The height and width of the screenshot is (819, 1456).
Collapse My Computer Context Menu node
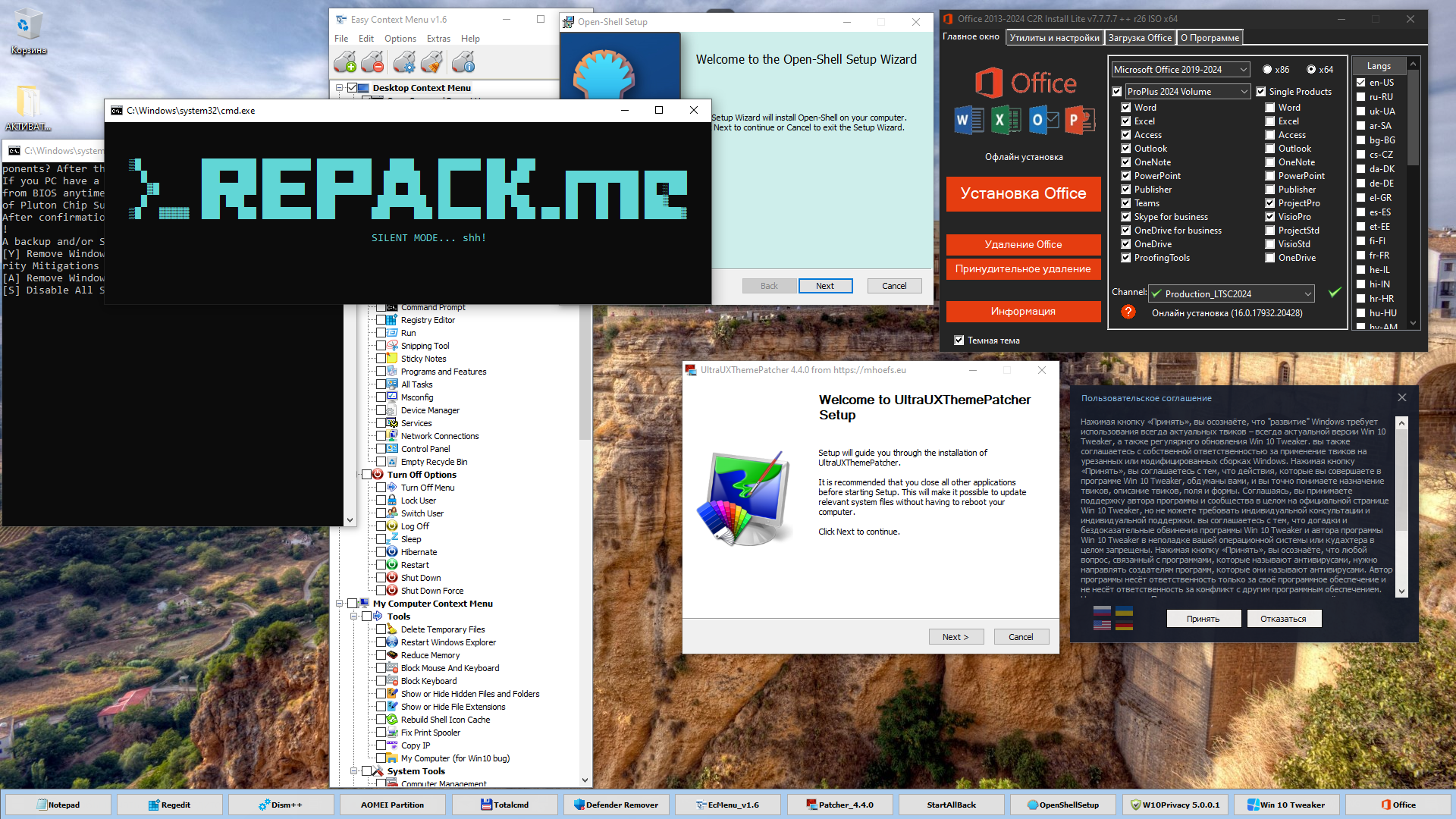pyautogui.click(x=340, y=603)
